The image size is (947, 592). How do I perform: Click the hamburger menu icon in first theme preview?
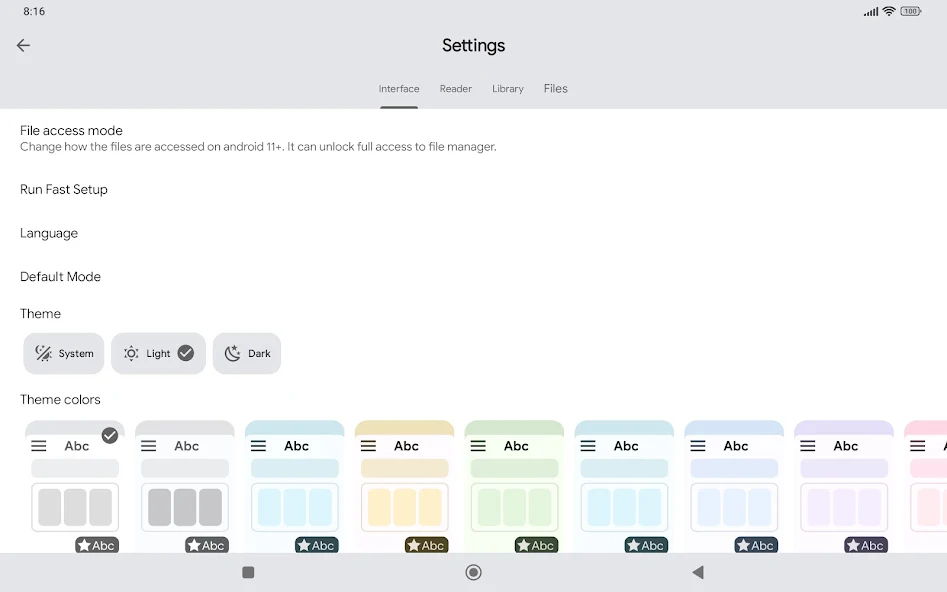tap(39, 445)
